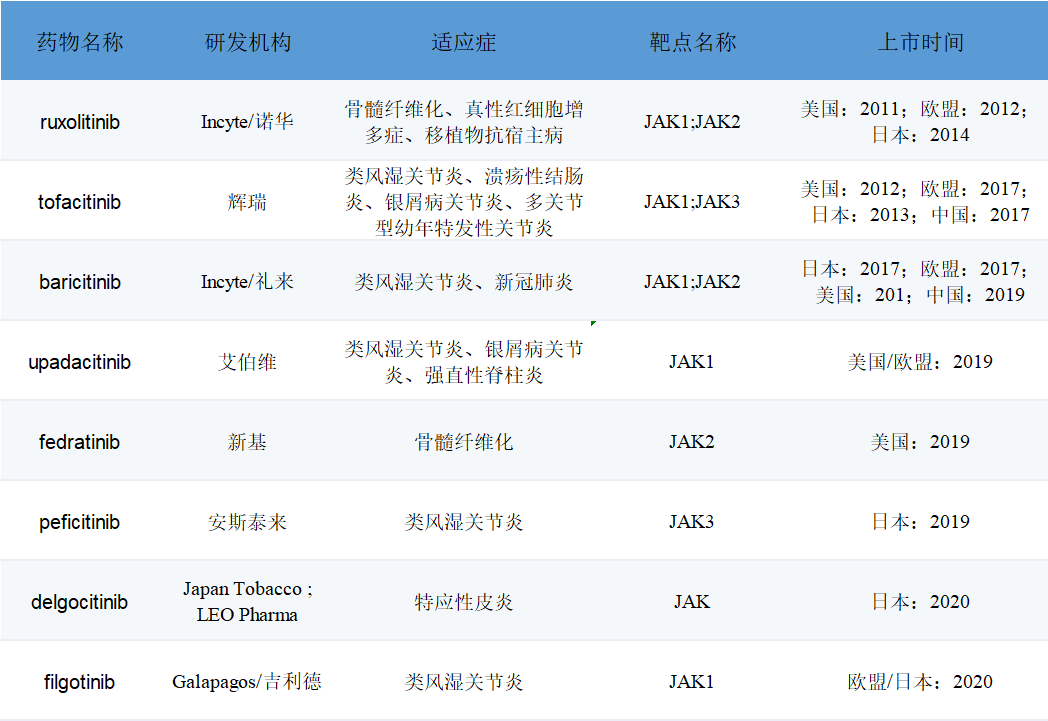Click filgotinib's JAK1 target cell

coord(692,682)
